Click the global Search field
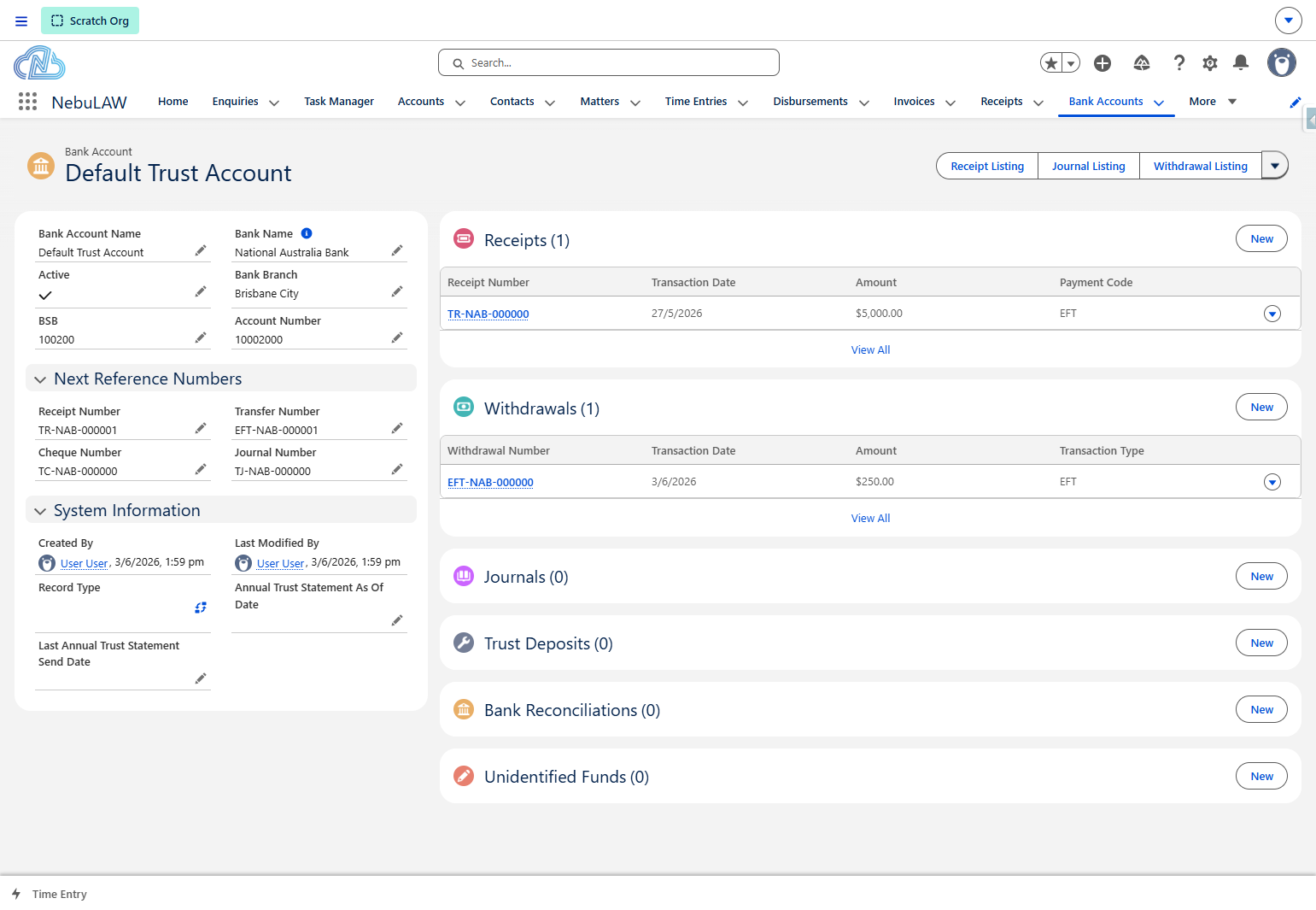 (x=609, y=62)
